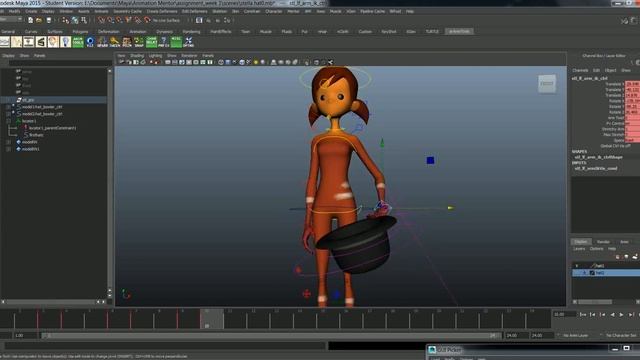Click the Translate X value field
640x360 pixels.
pyautogui.click(x=632, y=84)
